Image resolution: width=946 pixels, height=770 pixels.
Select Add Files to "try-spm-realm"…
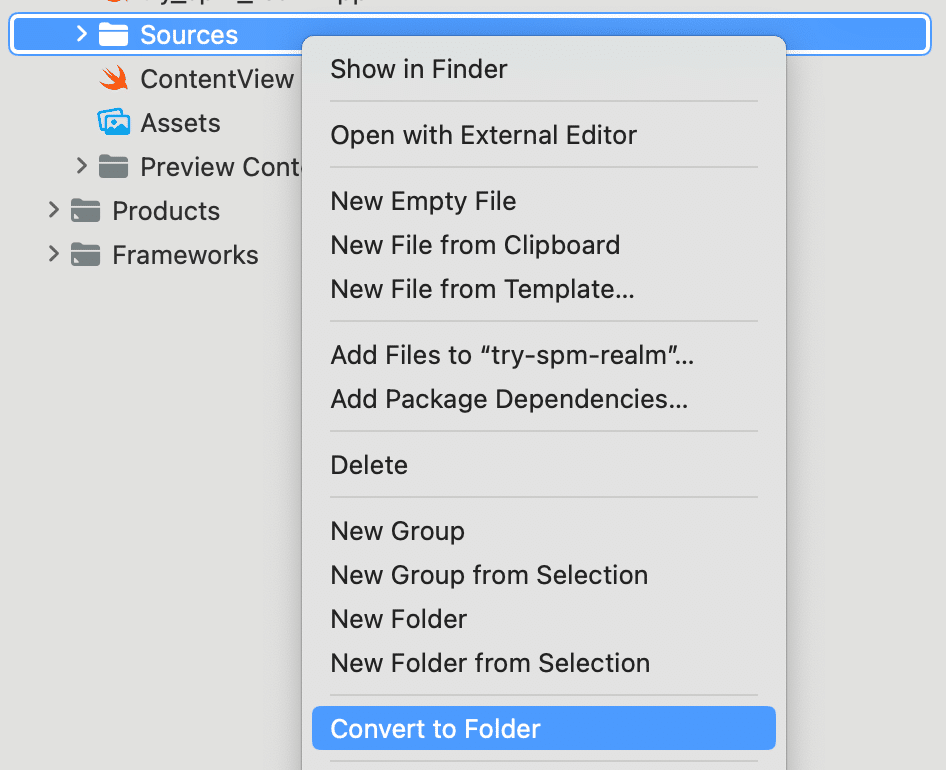[512, 354]
